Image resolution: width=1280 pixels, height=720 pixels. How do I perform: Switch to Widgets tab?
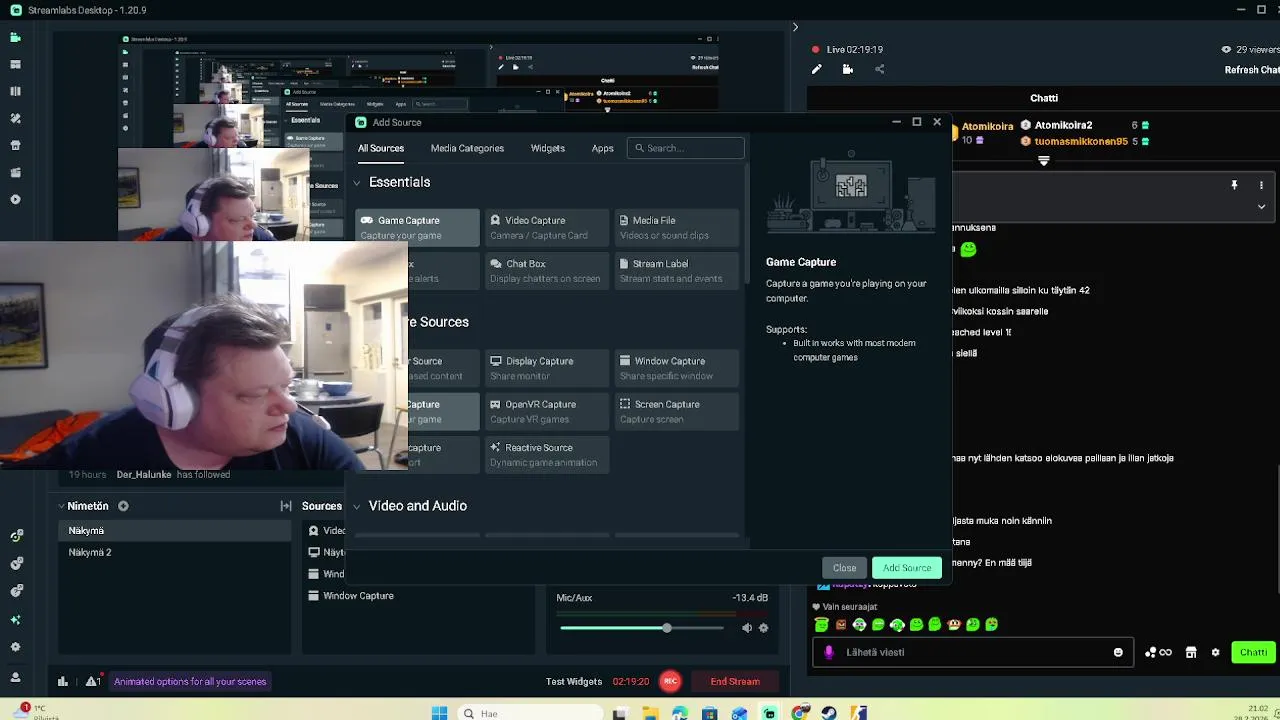coord(548,148)
